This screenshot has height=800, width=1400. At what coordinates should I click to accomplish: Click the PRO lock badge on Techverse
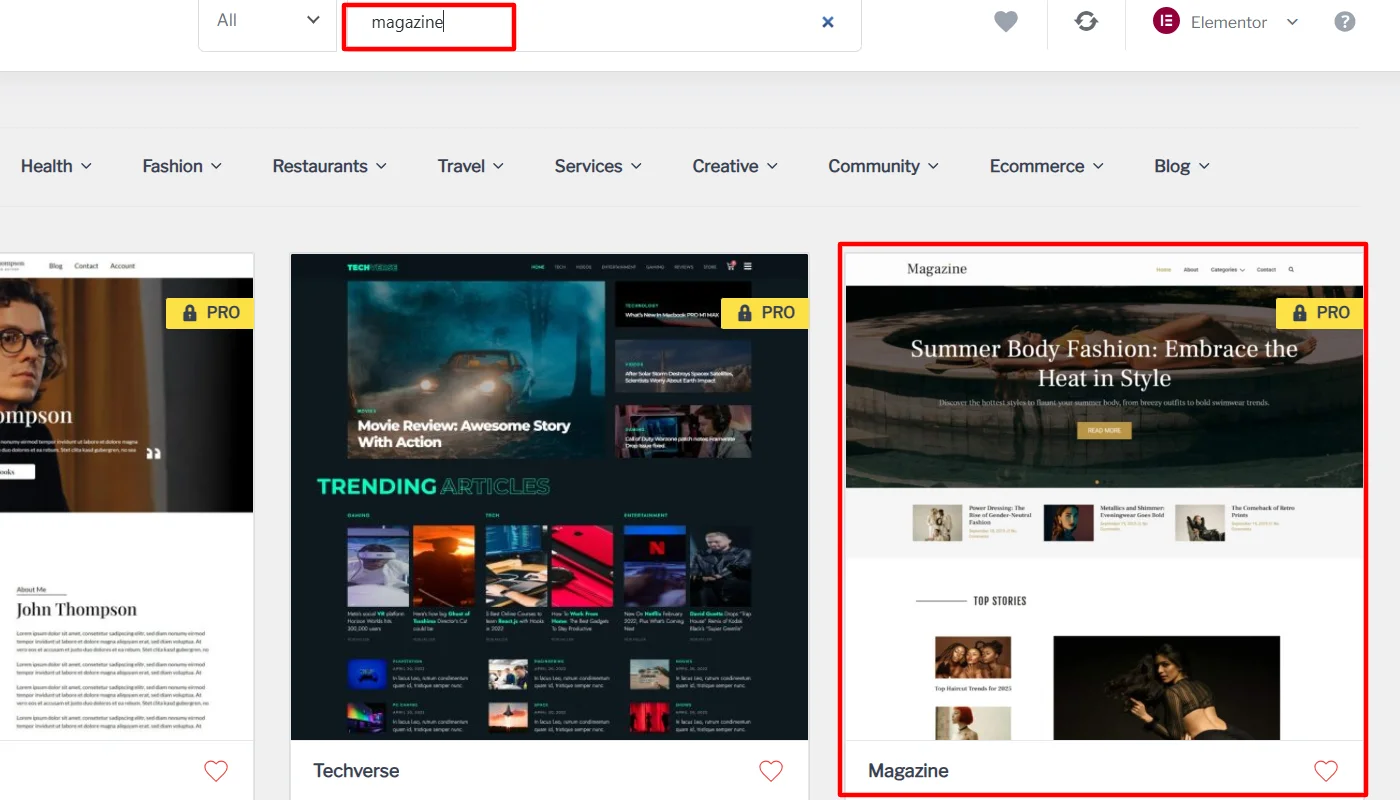[765, 313]
